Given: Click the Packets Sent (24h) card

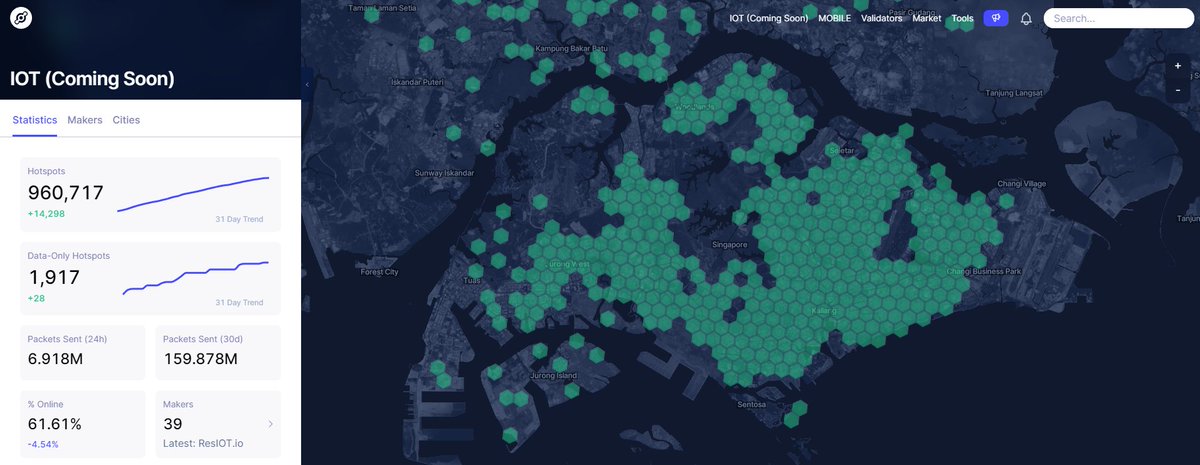Looking at the screenshot, I should (83, 352).
